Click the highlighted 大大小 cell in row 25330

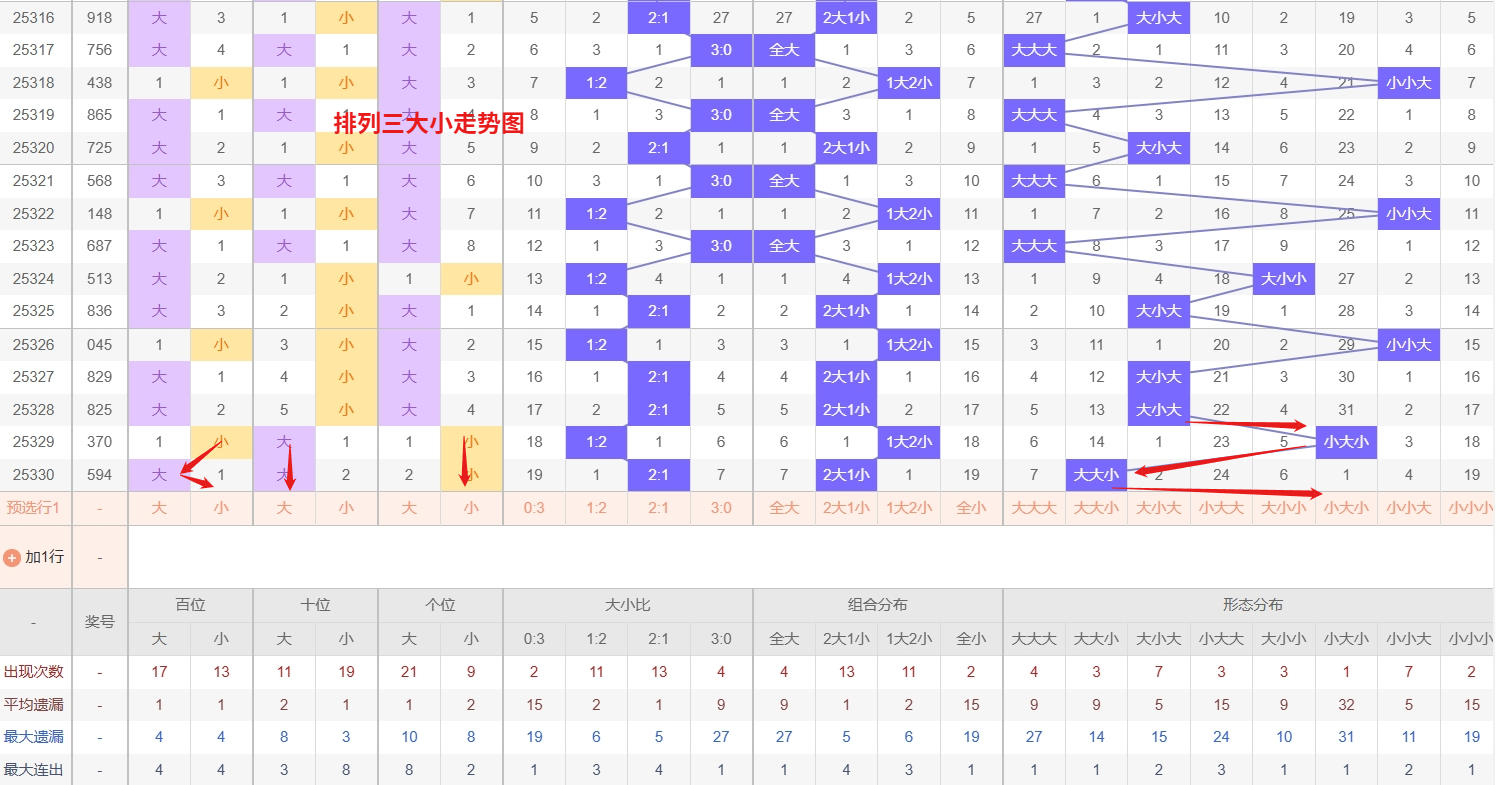point(1096,475)
